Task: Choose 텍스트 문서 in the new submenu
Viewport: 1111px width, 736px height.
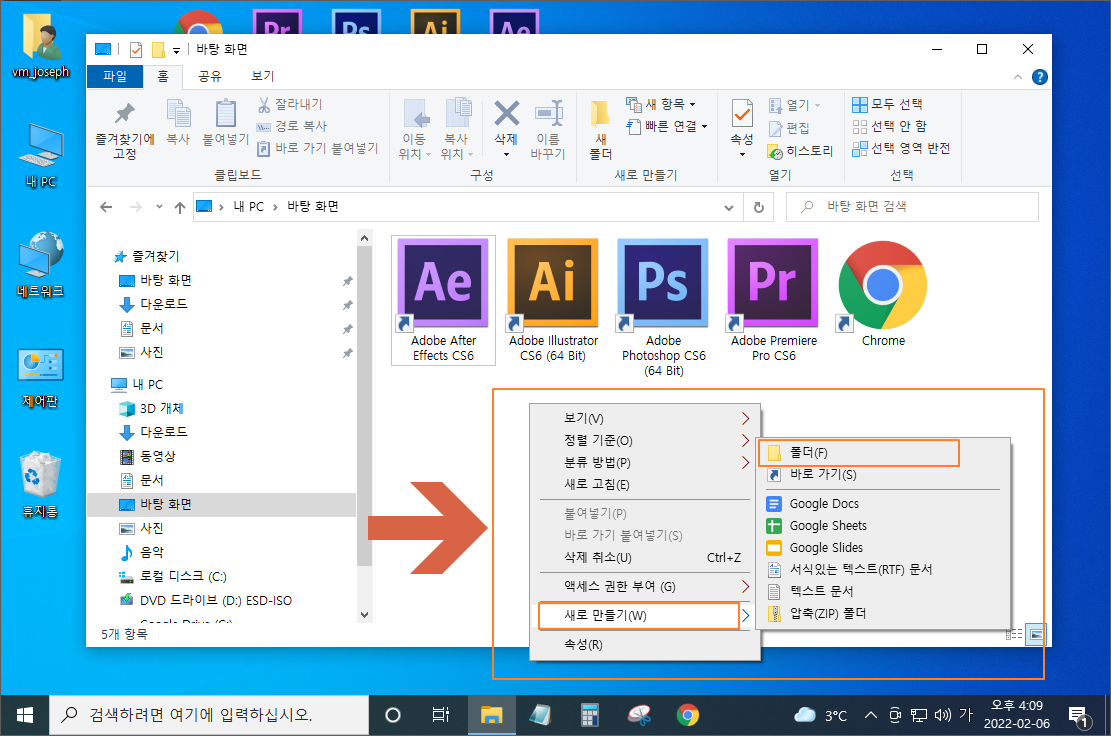Action: (883, 591)
